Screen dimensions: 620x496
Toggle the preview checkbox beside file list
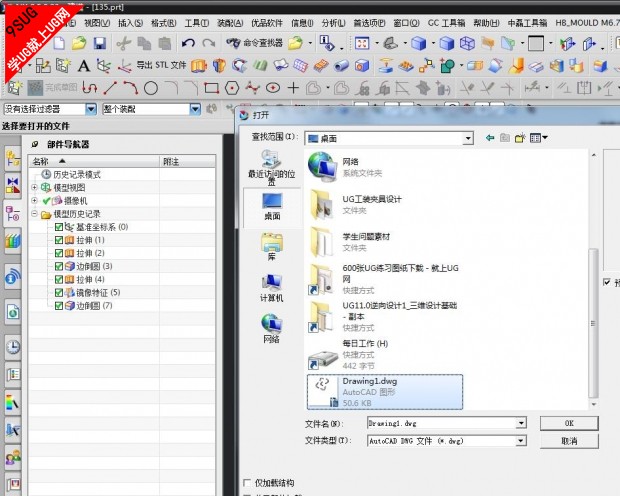tap(607, 282)
